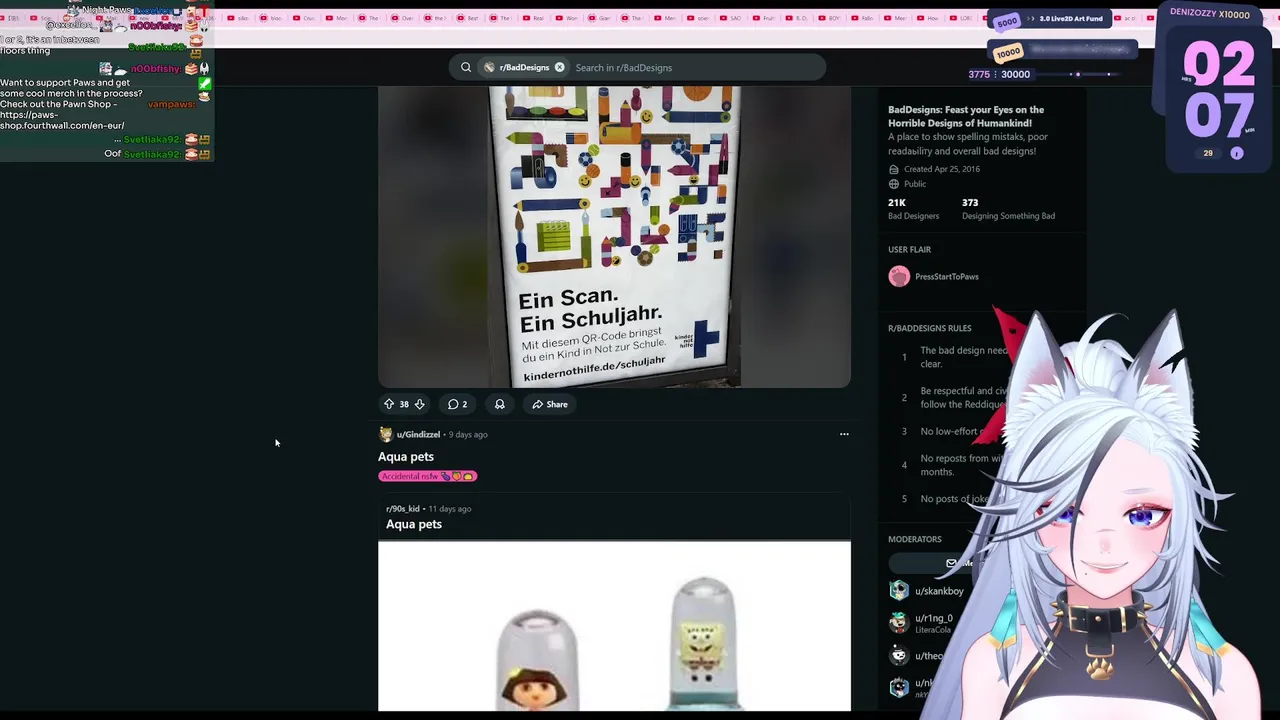Click the timer info icon under 02 07
Viewport: 1280px width, 720px height.
coord(1237,153)
